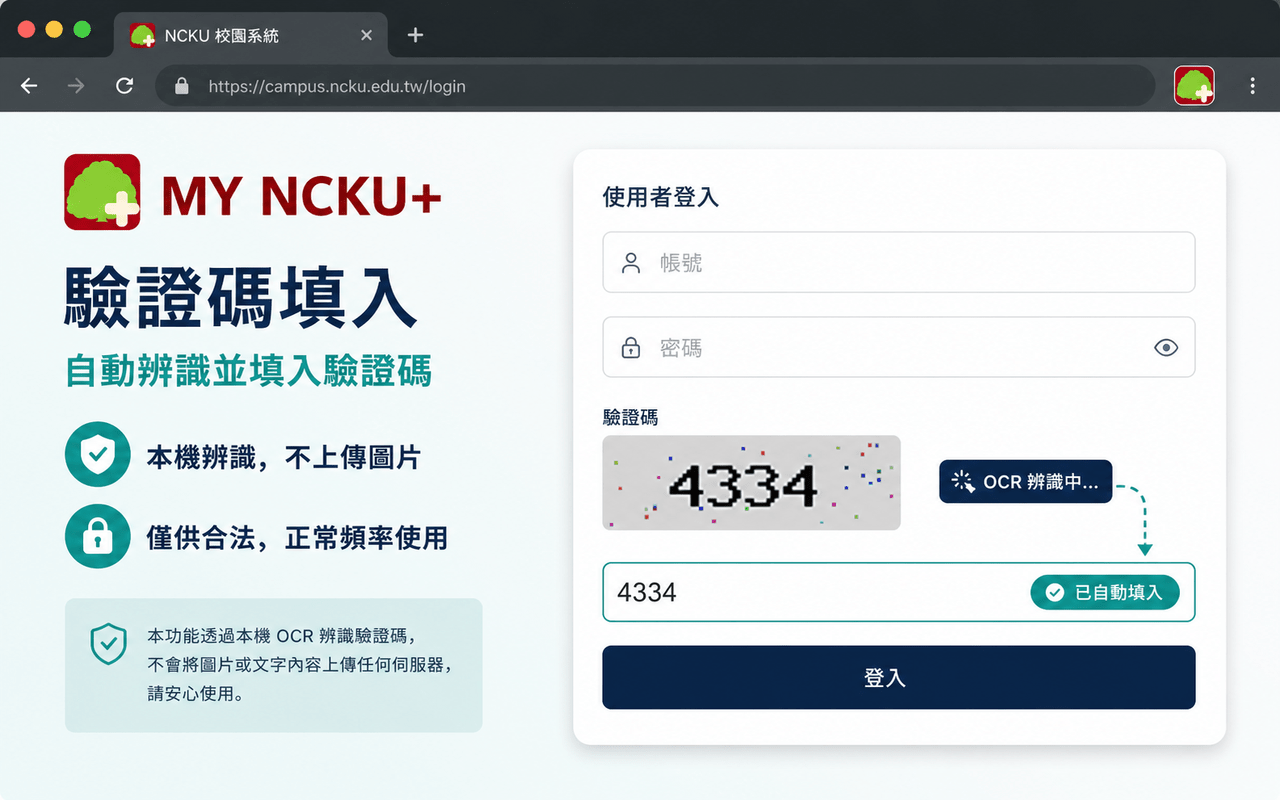Click the green maximize window button

click(x=82, y=30)
